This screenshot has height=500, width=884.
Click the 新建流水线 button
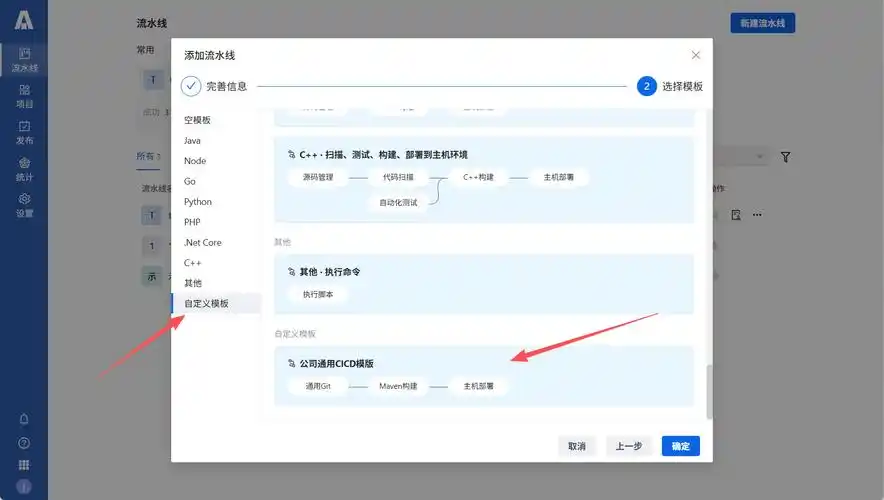[x=762, y=23]
